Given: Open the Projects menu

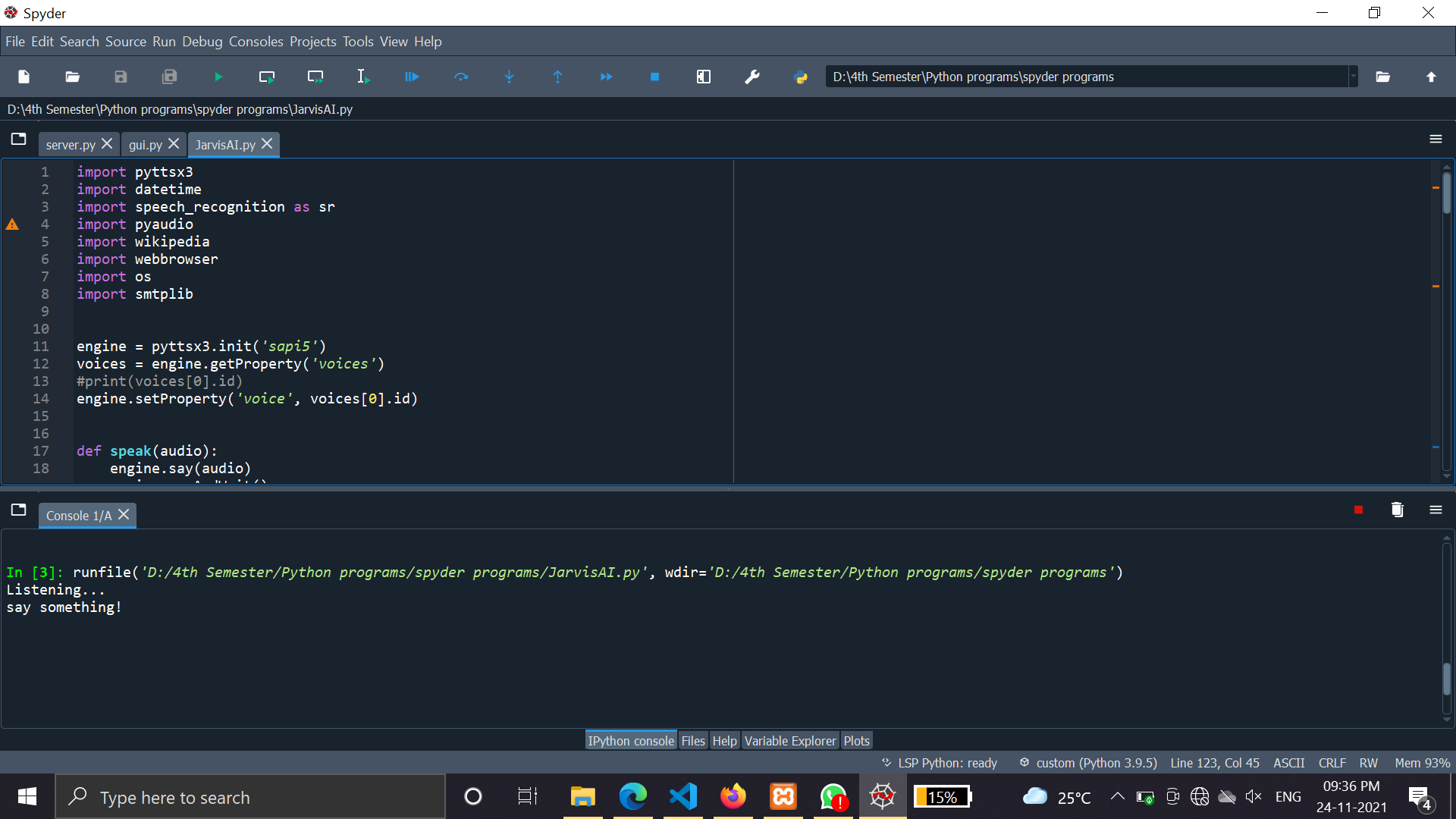Looking at the screenshot, I should point(313,42).
